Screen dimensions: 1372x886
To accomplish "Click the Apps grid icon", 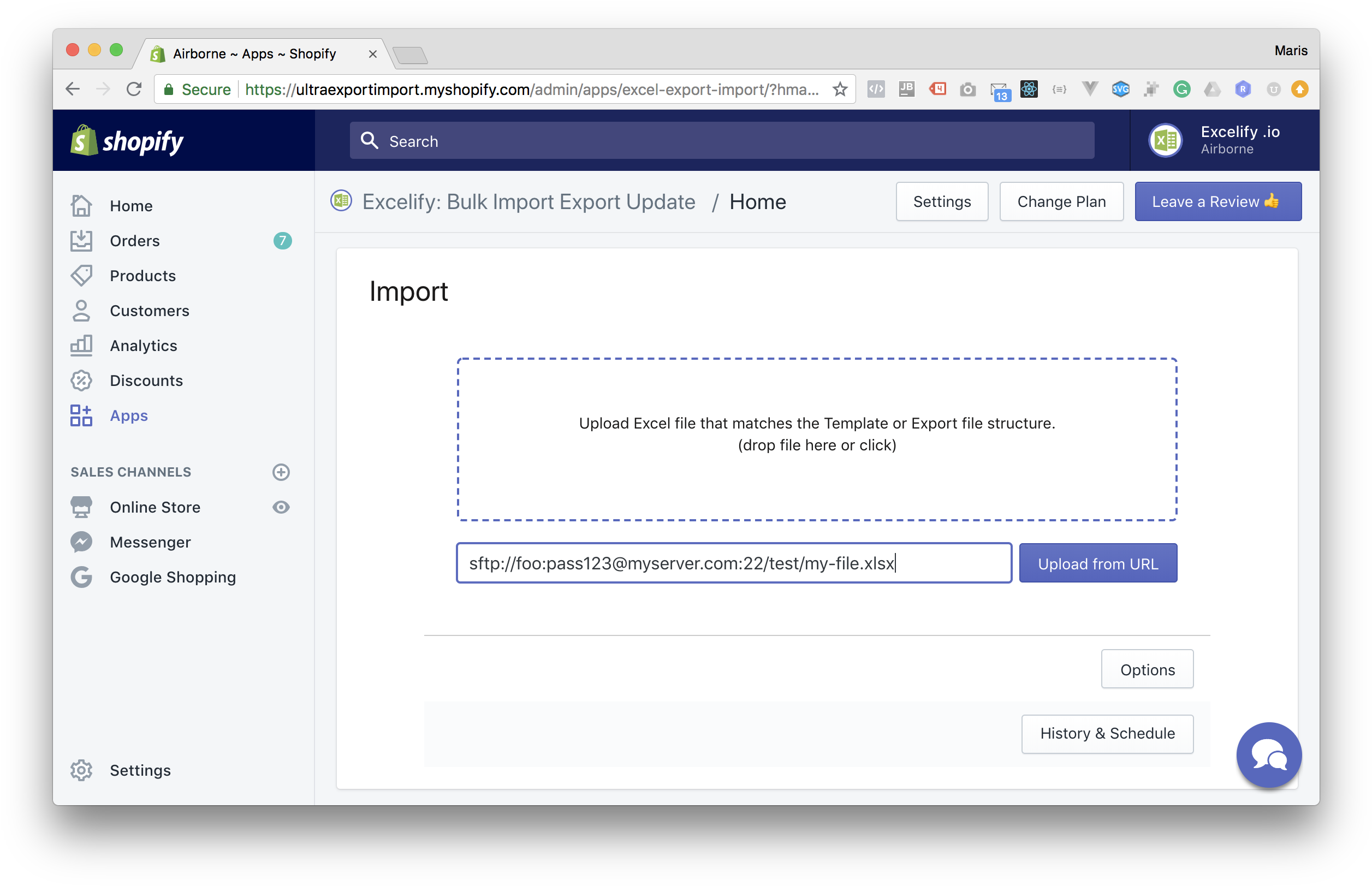I will [81, 415].
